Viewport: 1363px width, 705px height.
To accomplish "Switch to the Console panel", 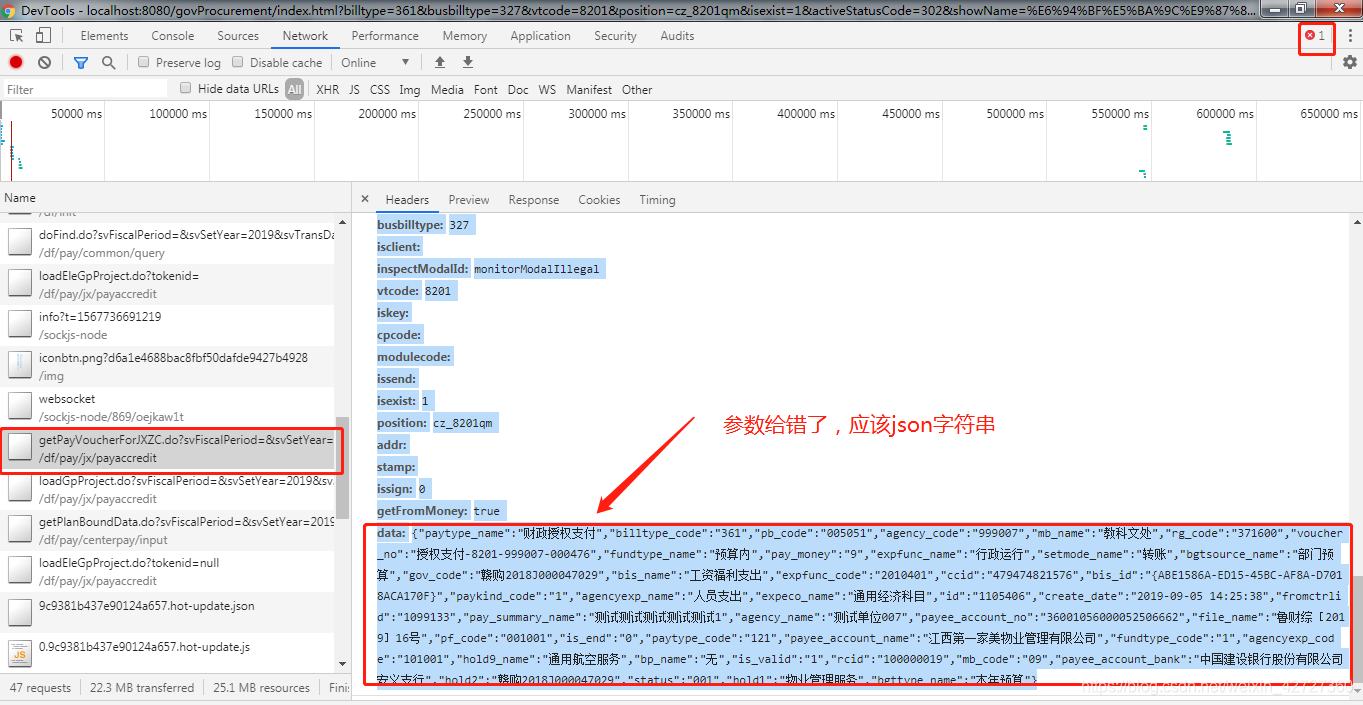I will 173,36.
